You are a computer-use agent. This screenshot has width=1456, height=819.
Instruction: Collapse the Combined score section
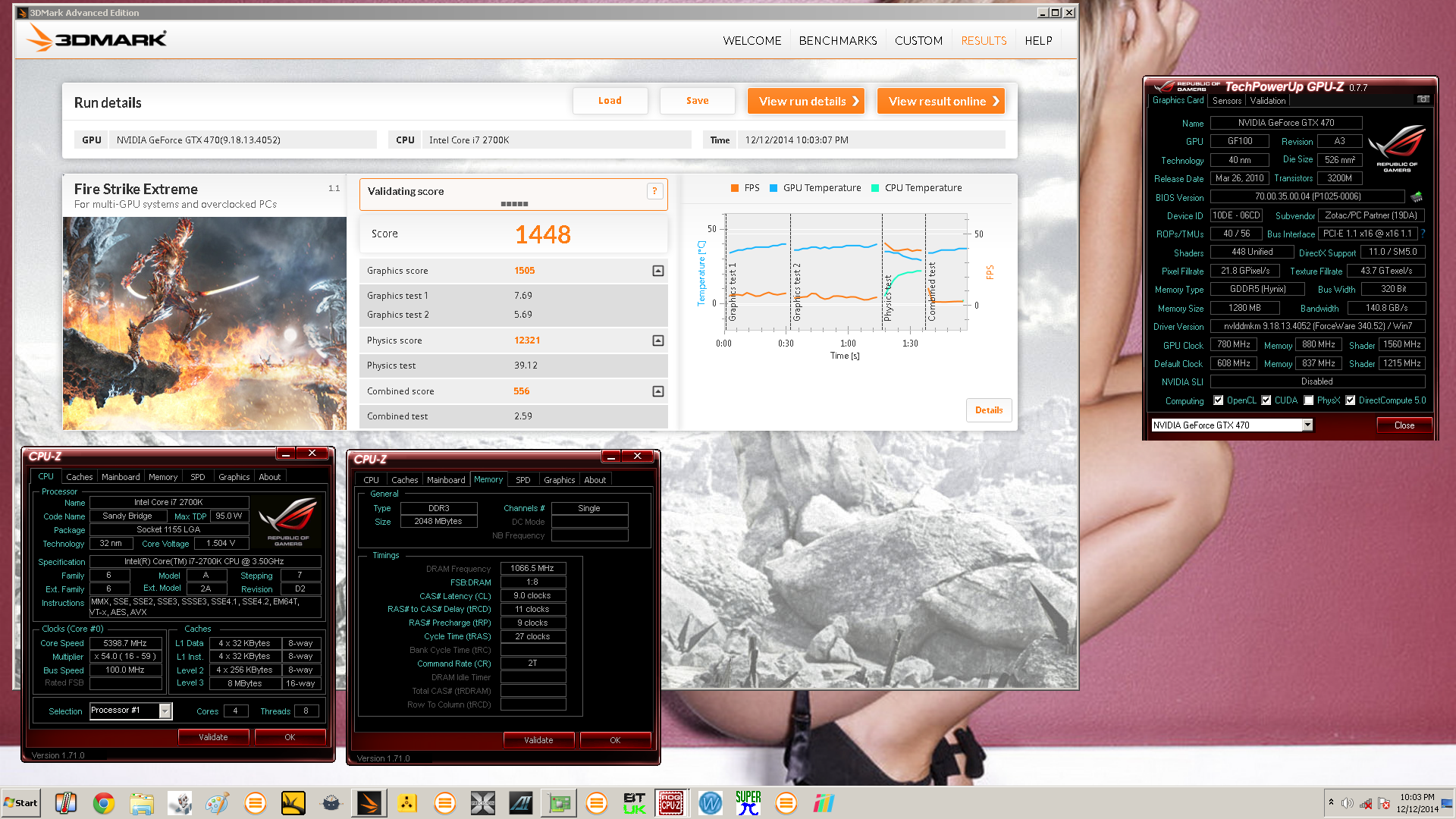658,391
